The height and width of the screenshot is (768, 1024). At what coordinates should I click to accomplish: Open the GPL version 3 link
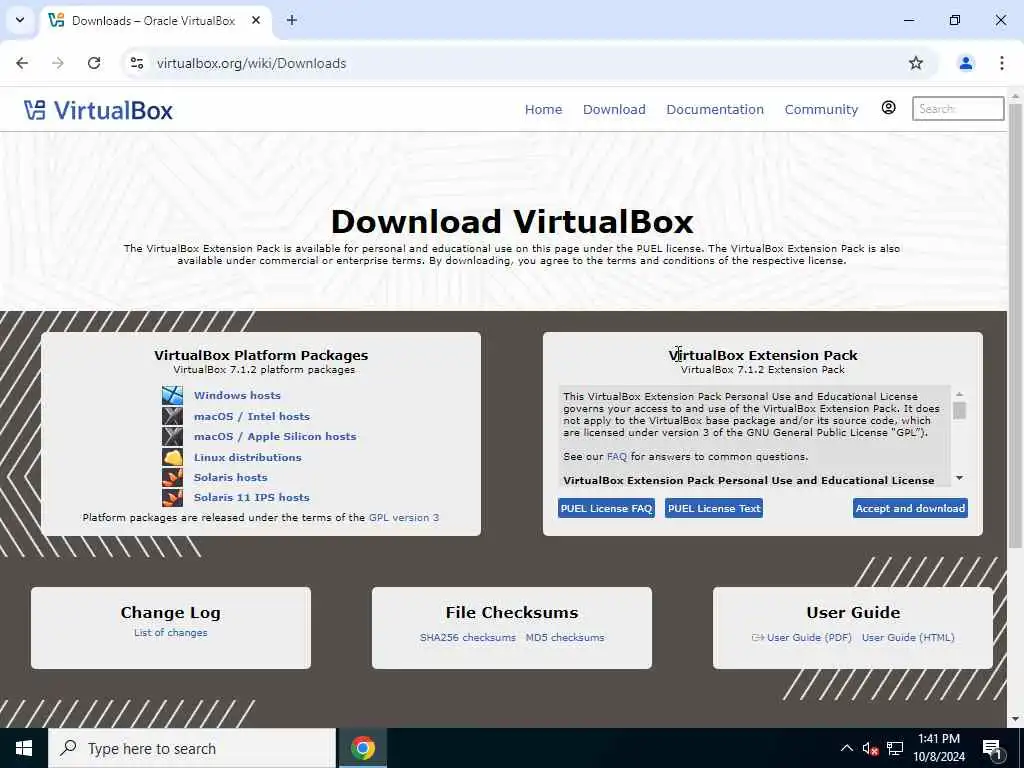pyautogui.click(x=404, y=518)
